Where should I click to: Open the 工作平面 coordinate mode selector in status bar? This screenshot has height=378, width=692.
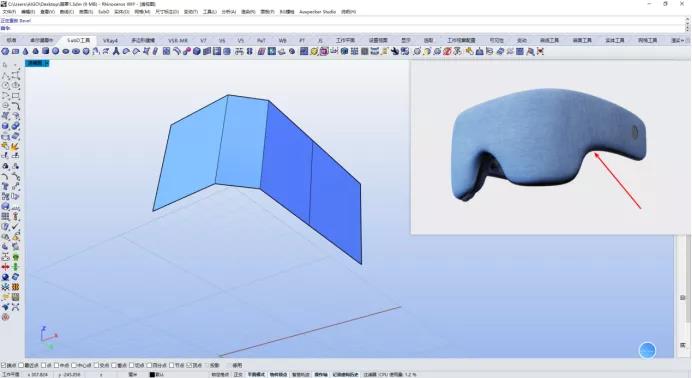pyautogui.click(x=11, y=374)
